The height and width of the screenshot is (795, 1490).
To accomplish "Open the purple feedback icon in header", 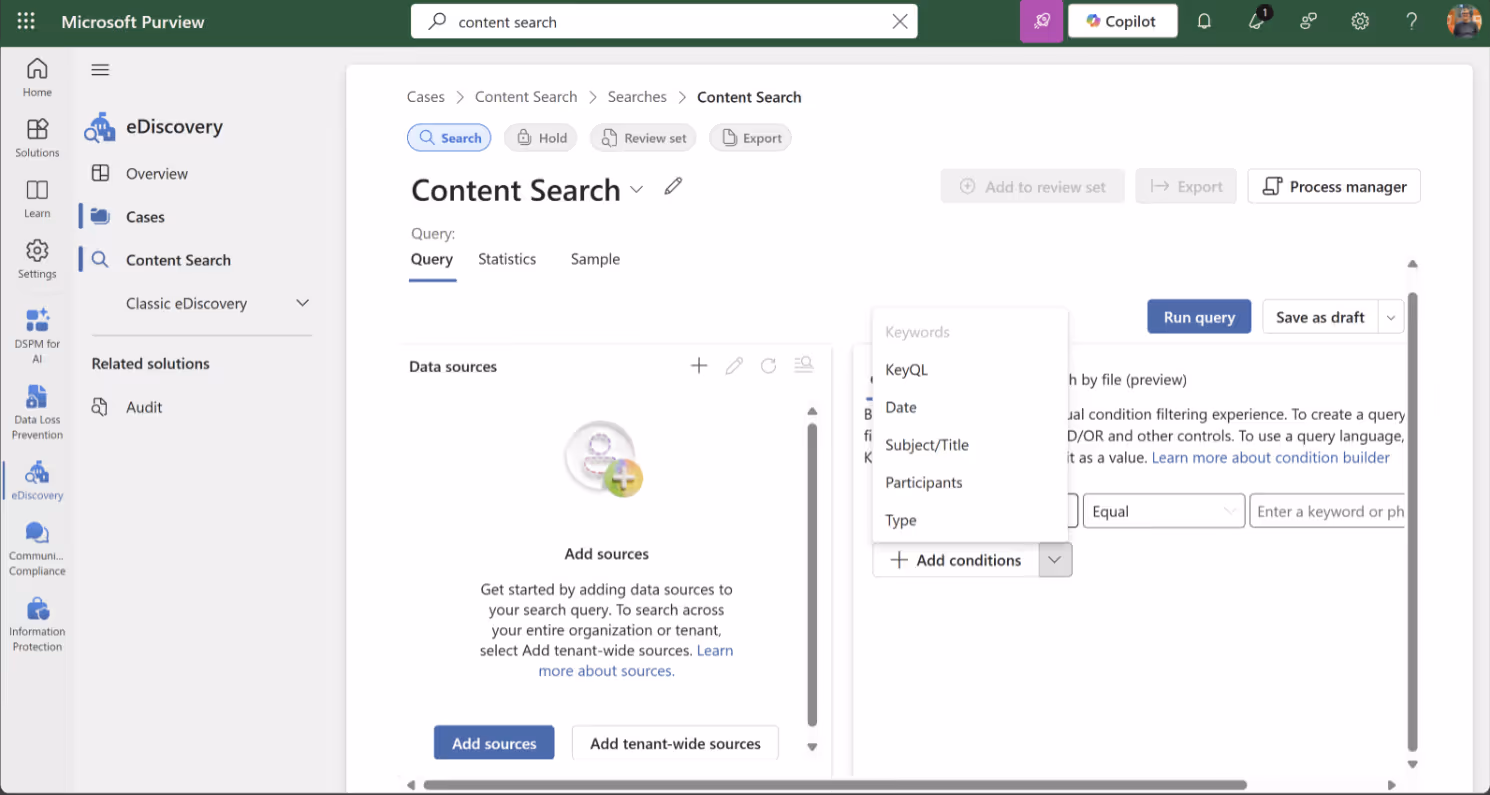I will pos(1041,21).
